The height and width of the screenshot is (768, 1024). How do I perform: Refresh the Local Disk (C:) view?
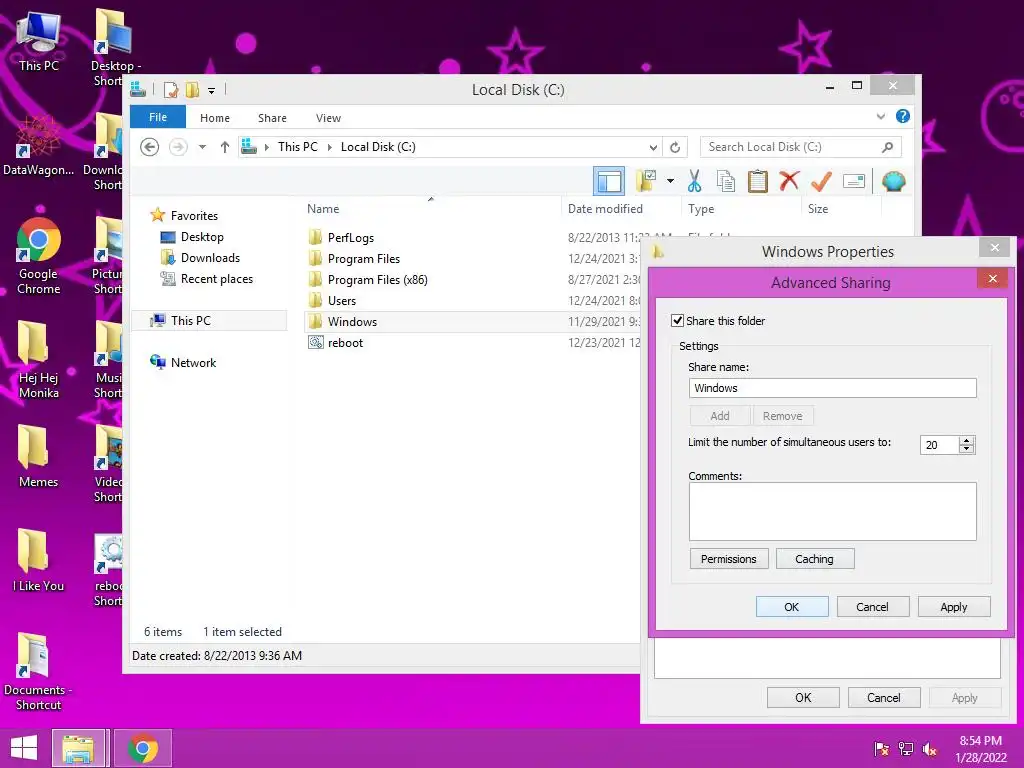coord(675,147)
